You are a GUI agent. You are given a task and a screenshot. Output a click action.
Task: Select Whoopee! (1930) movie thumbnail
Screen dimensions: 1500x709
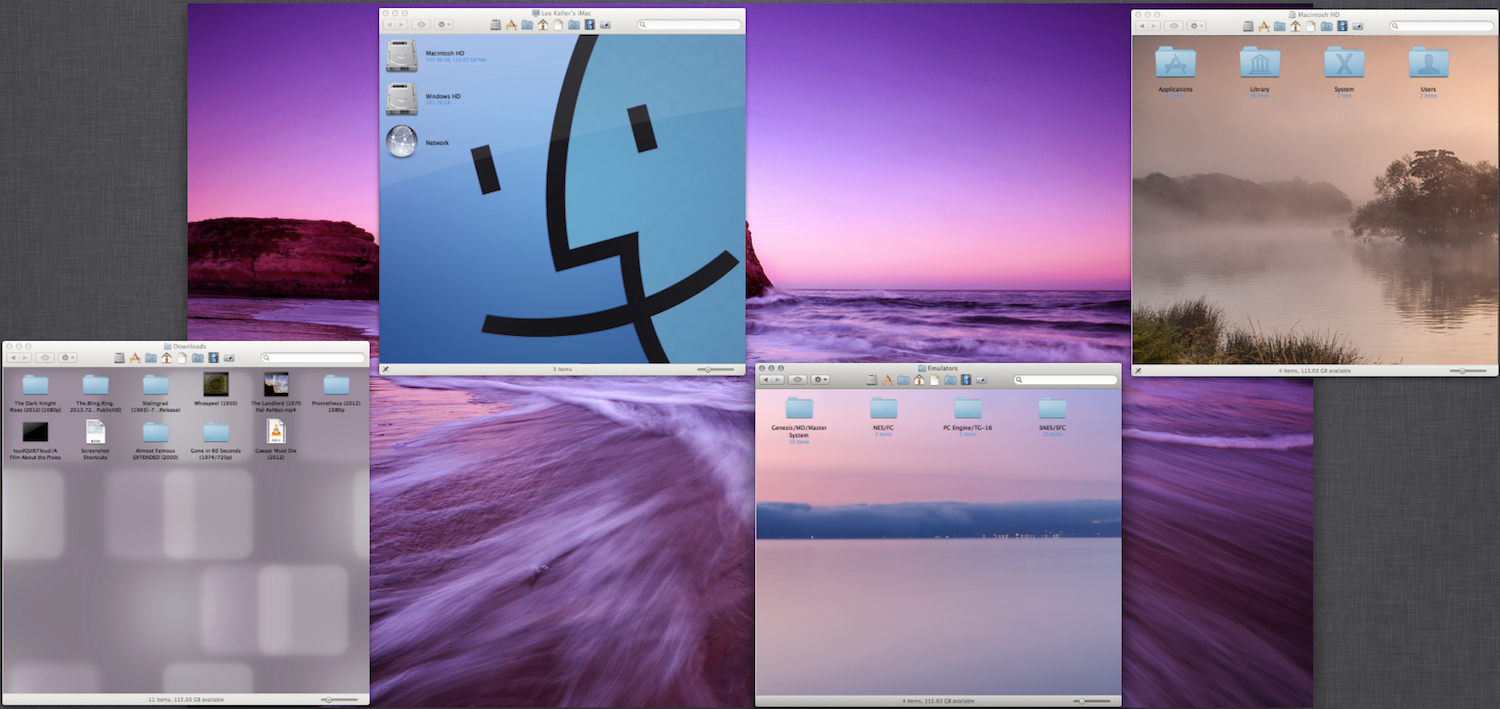point(216,385)
